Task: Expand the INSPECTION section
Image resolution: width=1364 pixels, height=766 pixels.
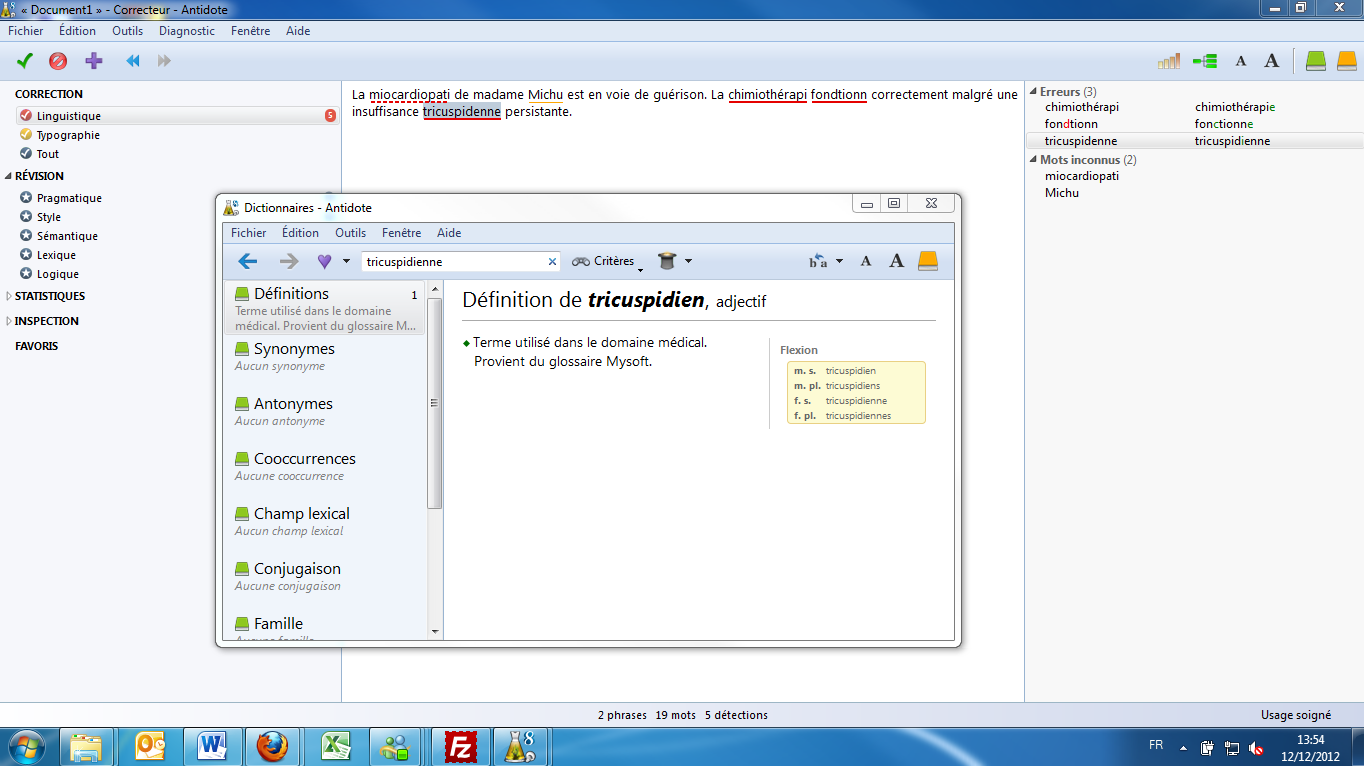Action: tap(9, 321)
